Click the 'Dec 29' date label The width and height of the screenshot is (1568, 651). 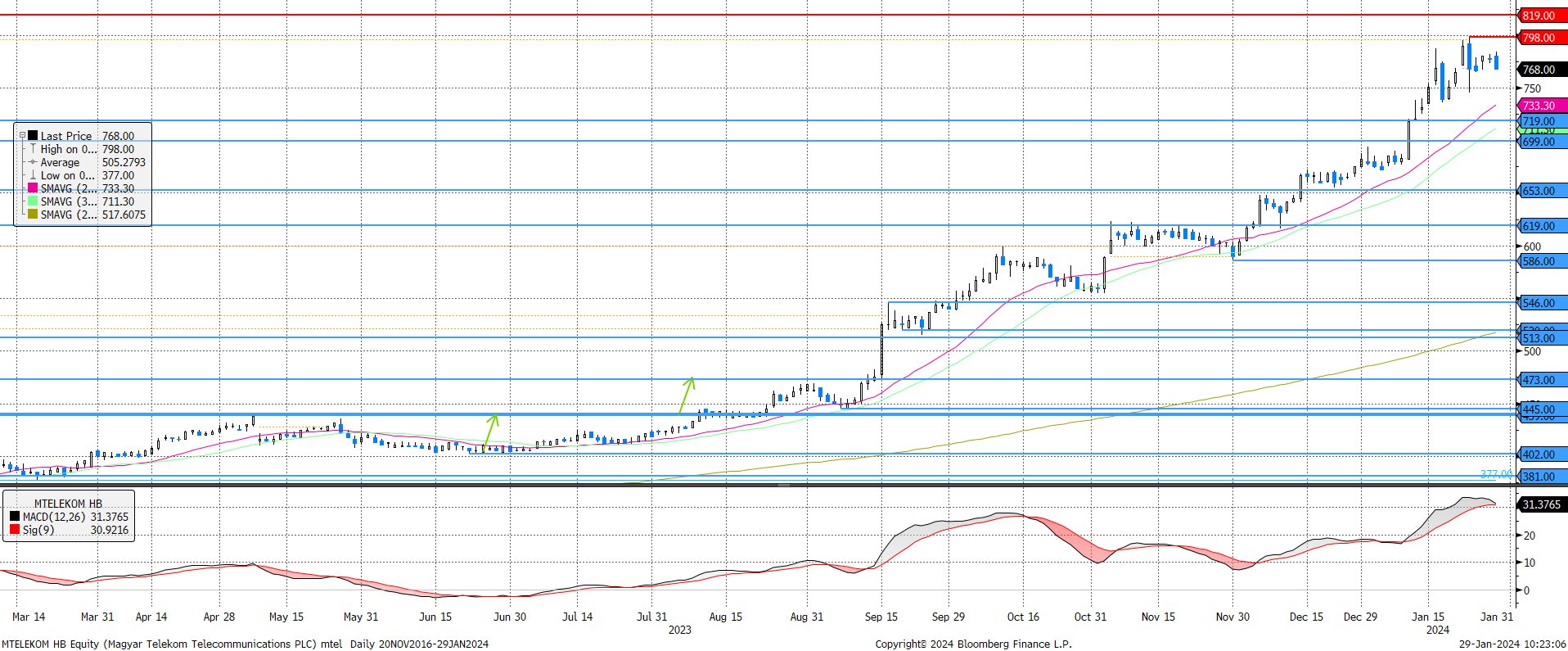tap(1360, 617)
